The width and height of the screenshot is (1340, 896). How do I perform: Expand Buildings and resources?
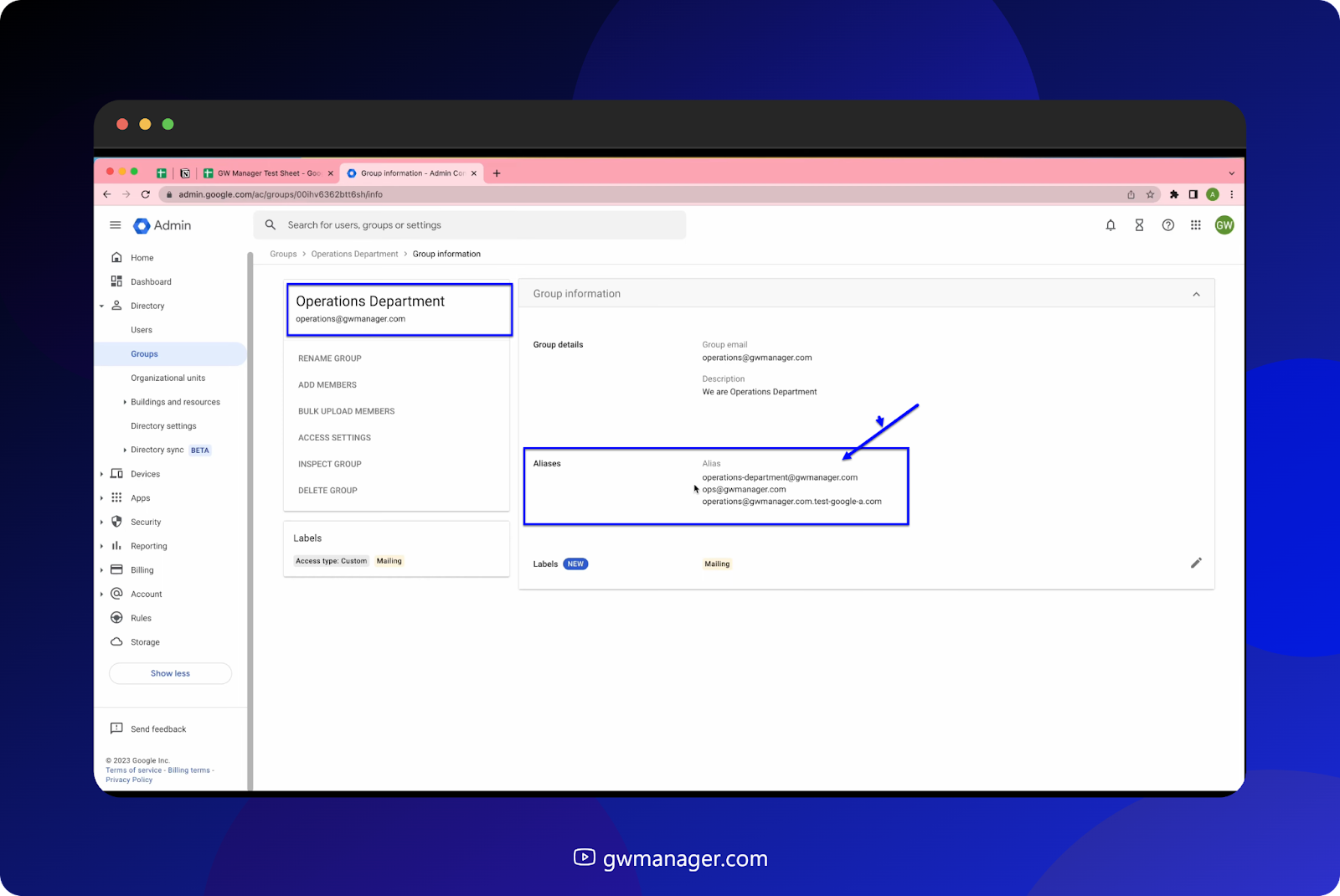click(x=125, y=403)
